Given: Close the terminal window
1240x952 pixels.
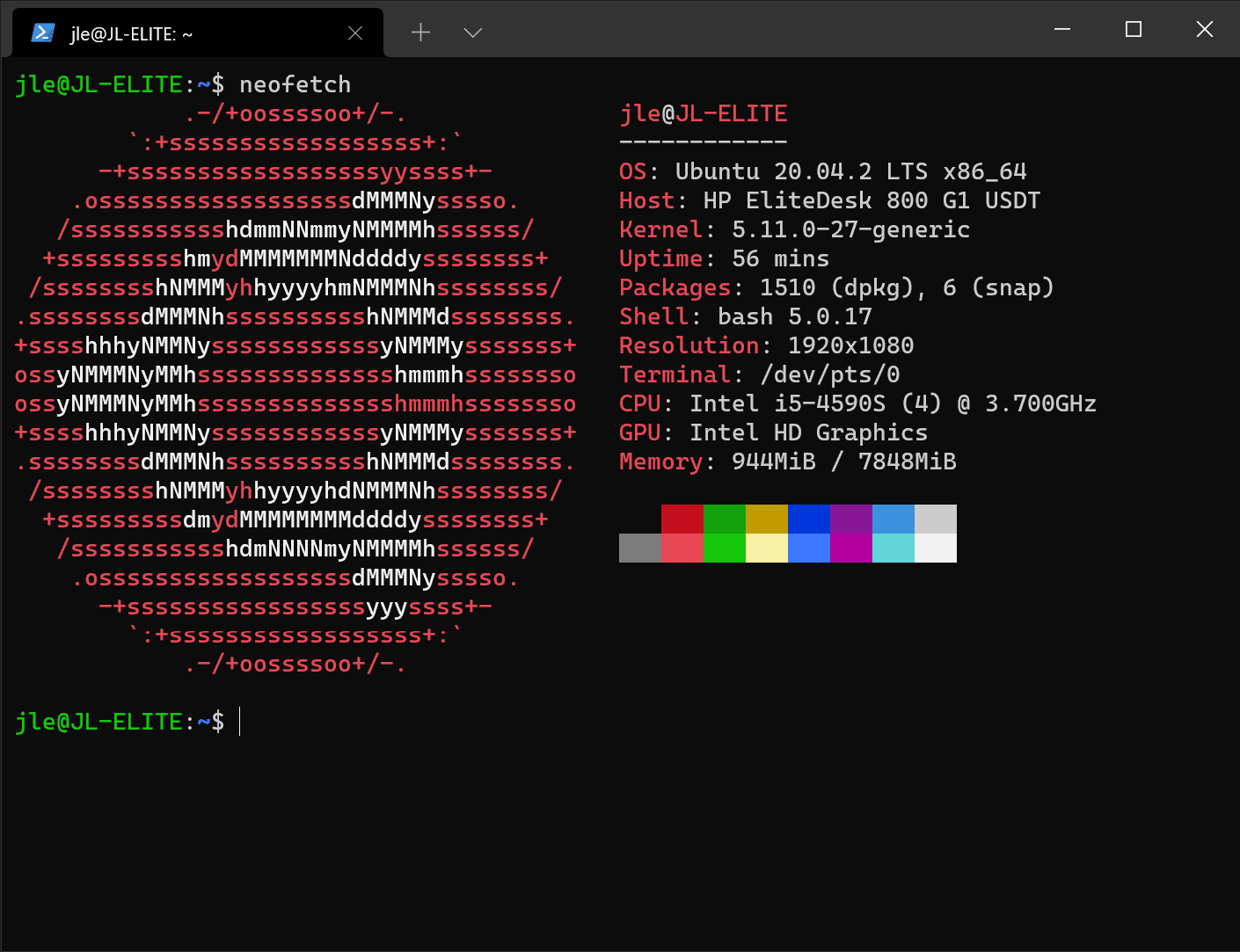Looking at the screenshot, I should (1205, 29).
